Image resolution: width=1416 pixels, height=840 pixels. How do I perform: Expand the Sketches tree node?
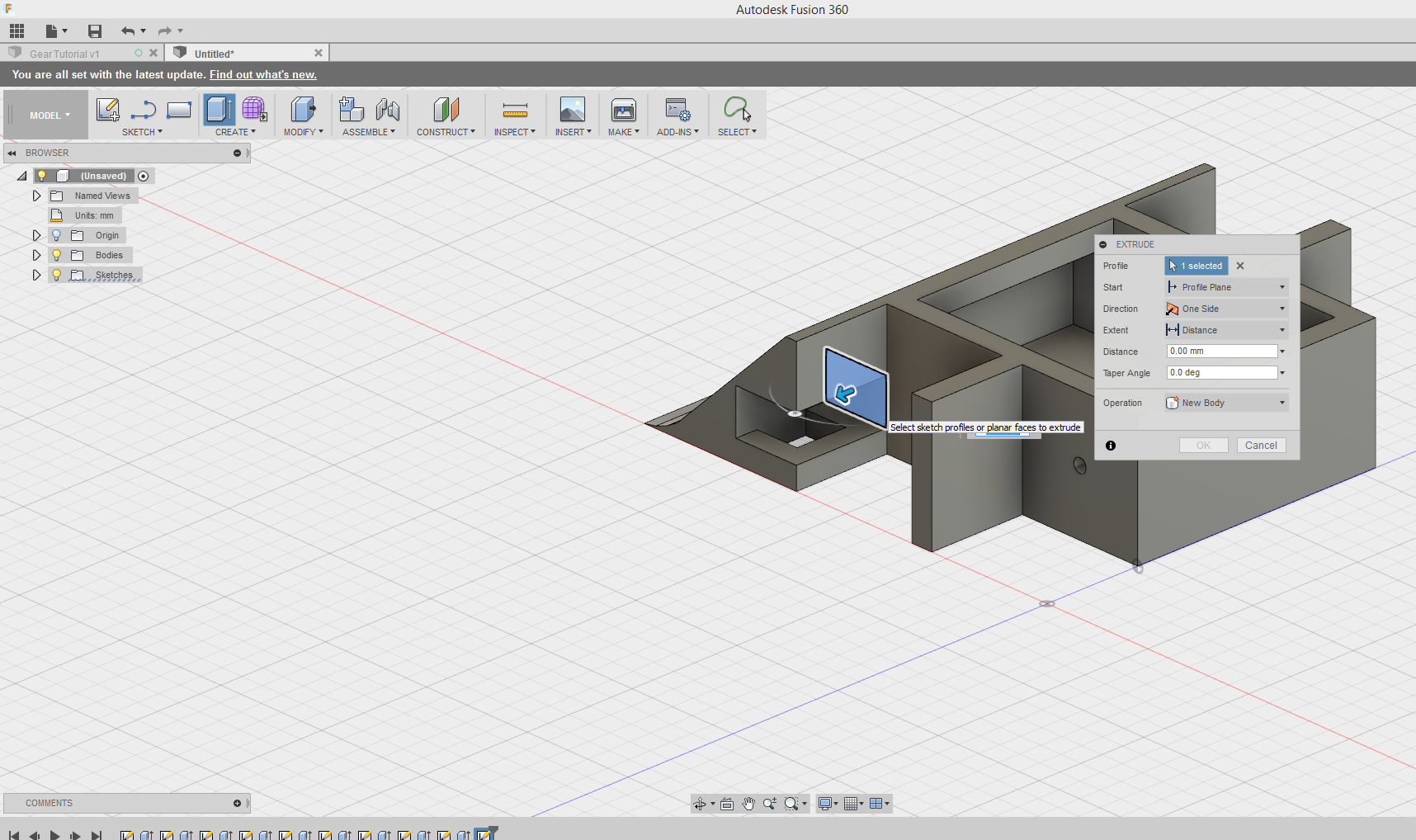(36, 275)
